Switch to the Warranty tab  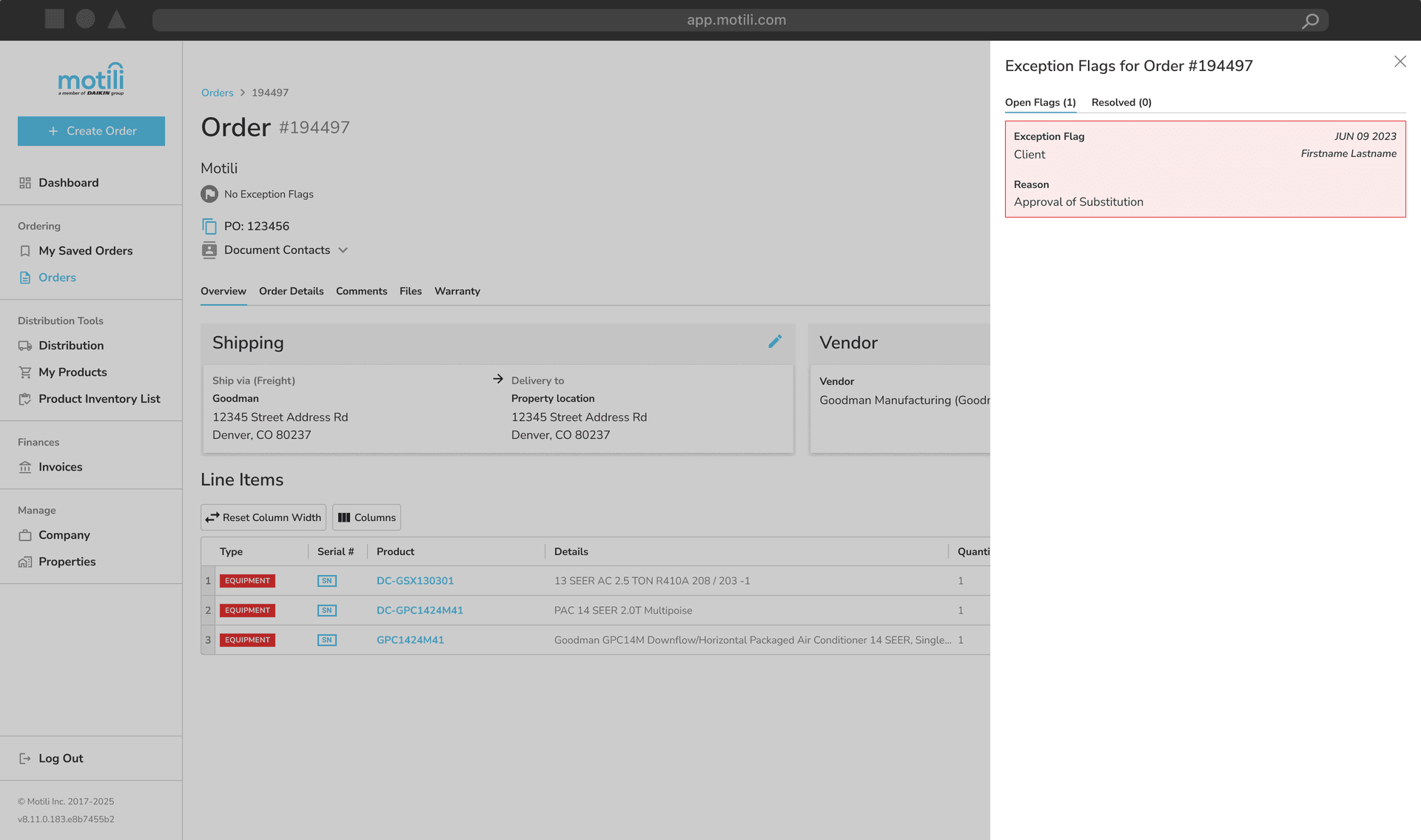pos(457,291)
